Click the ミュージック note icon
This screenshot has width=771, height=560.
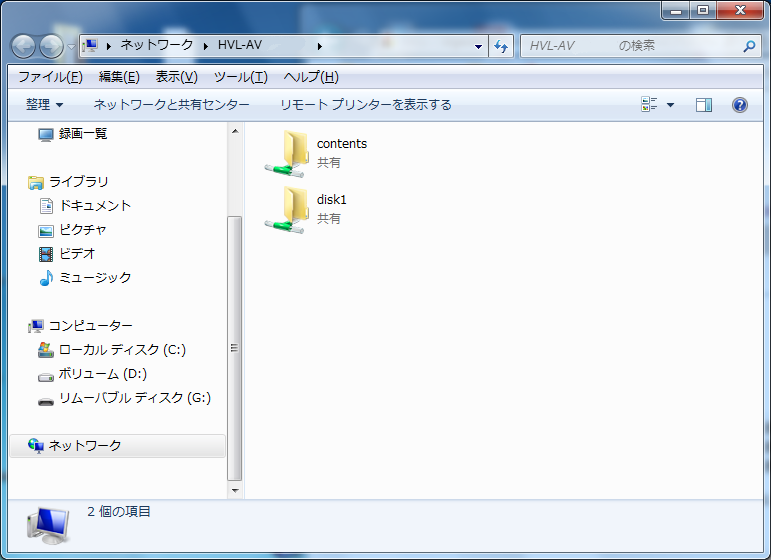[46, 278]
